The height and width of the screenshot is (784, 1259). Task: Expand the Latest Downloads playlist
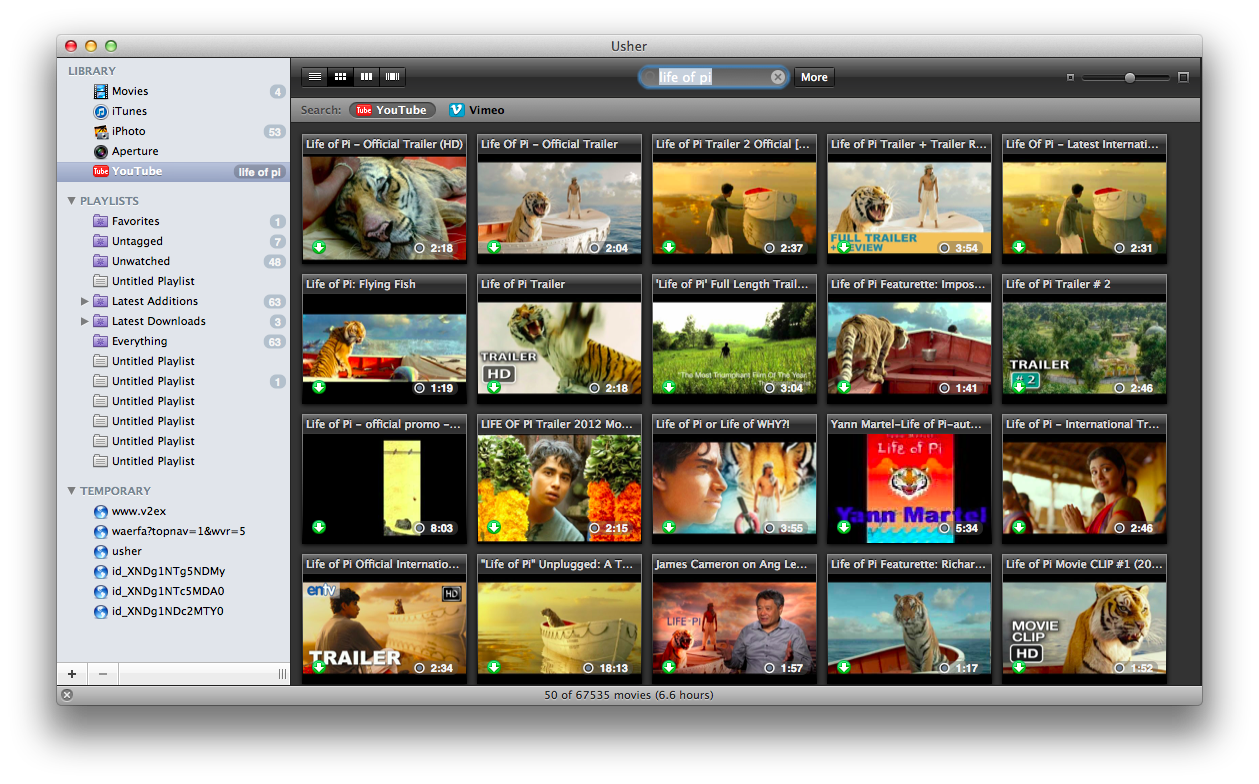click(x=85, y=321)
